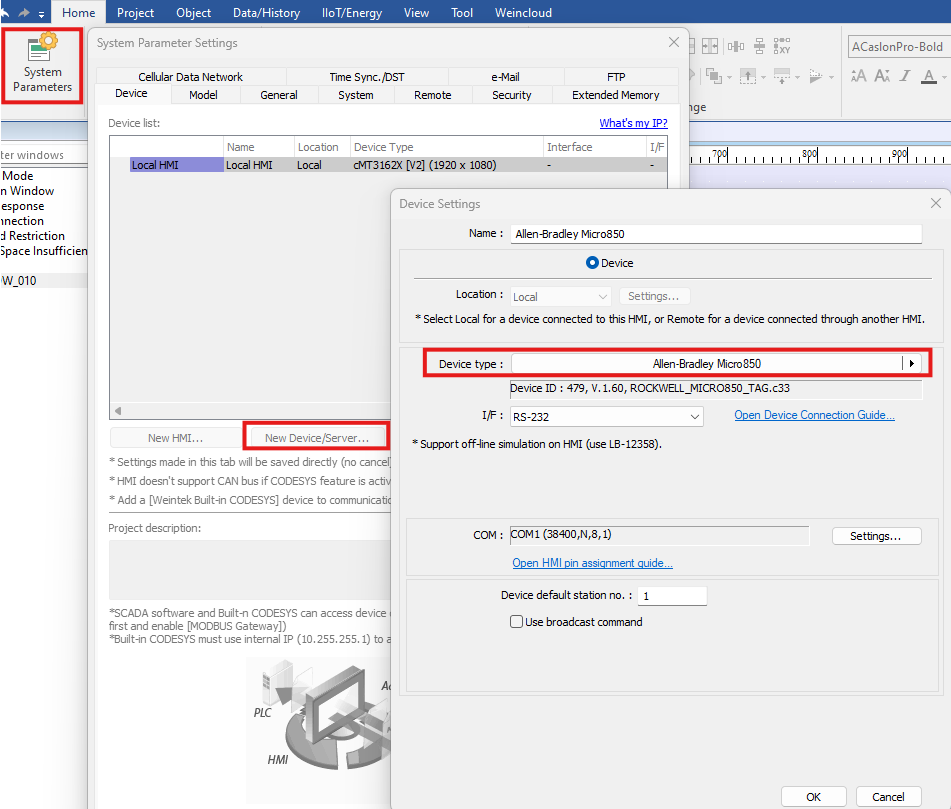Click the Location Settings... button
Viewport: 951px width, 809px height.
tap(653, 296)
